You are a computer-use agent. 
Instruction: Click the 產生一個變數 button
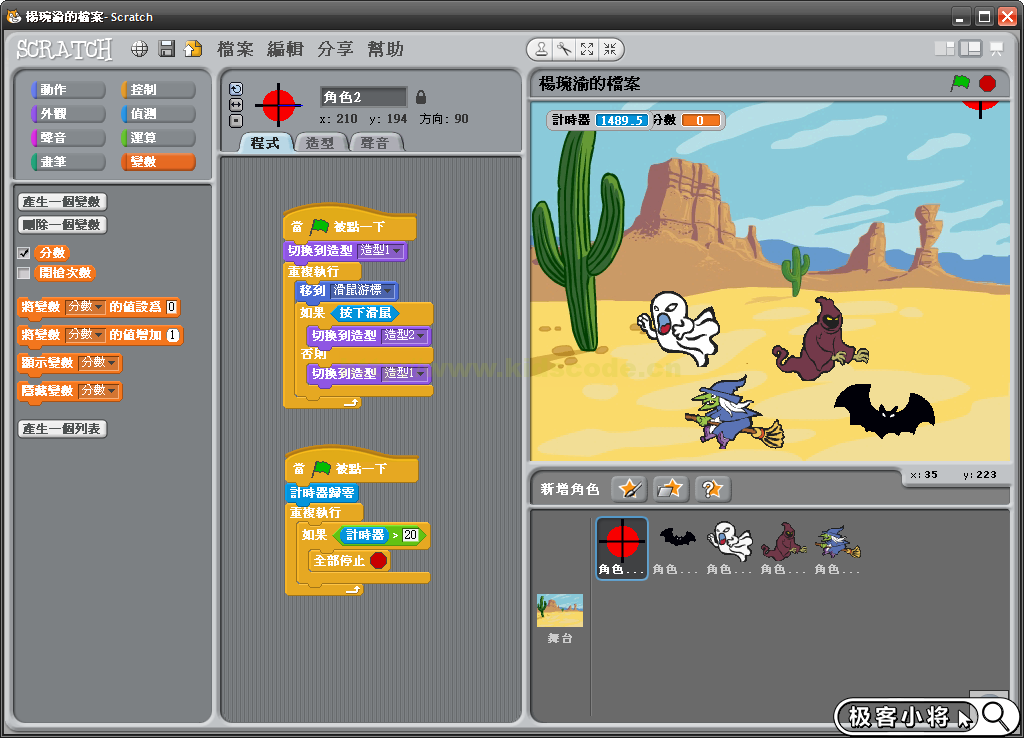(x=62, y=202)
